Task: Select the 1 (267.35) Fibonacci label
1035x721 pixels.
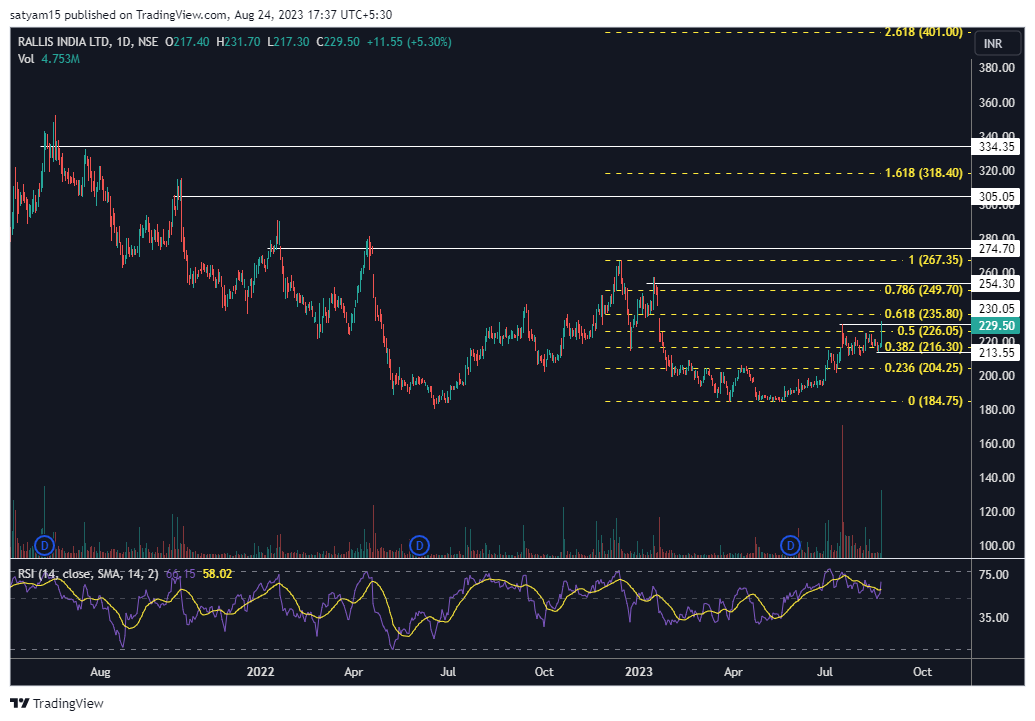Action: [935, 260]
